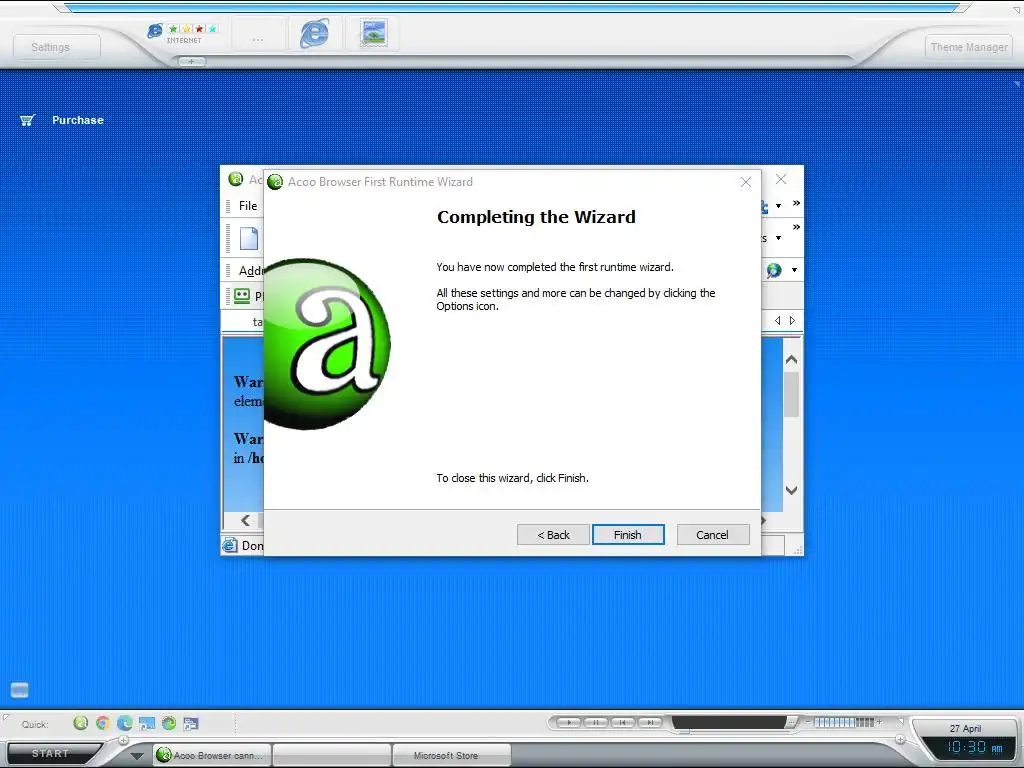
Task: Launch Edge from Quick launch
Action: [125, 722]
